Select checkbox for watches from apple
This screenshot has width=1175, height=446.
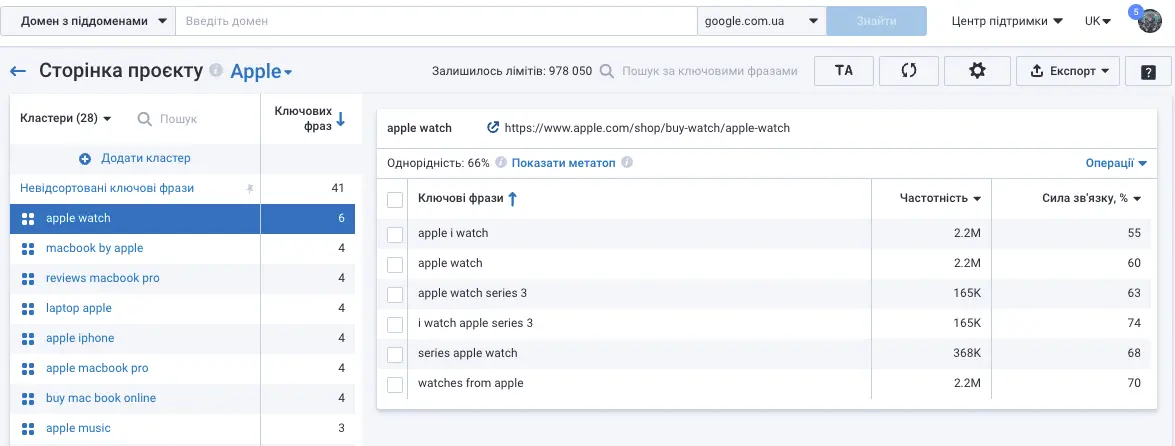[x=395, y=384]
